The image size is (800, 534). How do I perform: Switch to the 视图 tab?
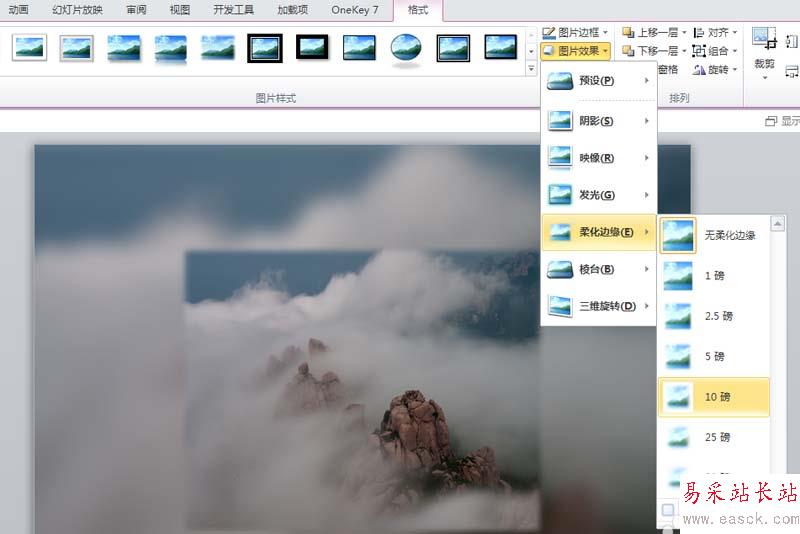pyautogui.click(x=180, y=10)
